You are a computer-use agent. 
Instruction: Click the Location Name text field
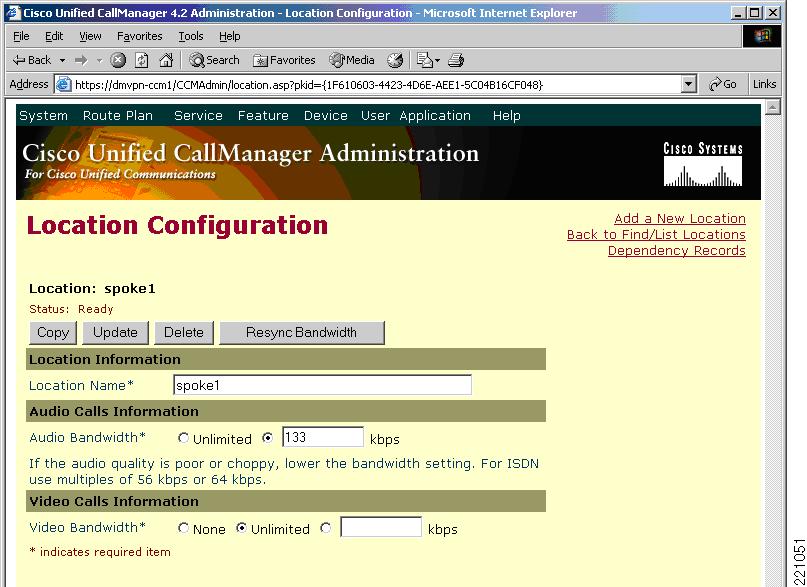(322, 385)
